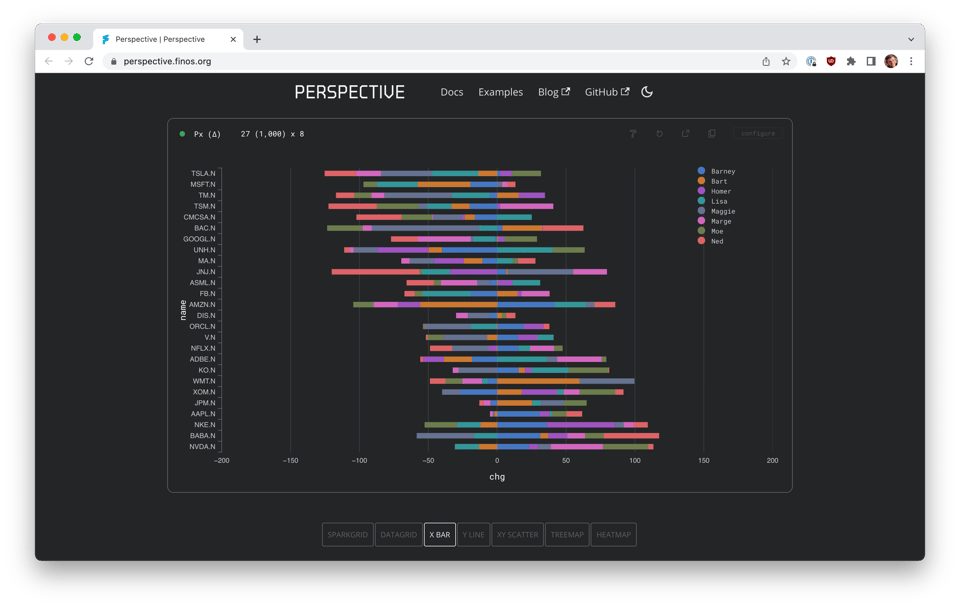Reload the page
This screenshot has width=960, height=607.
[x=89, y=61]
